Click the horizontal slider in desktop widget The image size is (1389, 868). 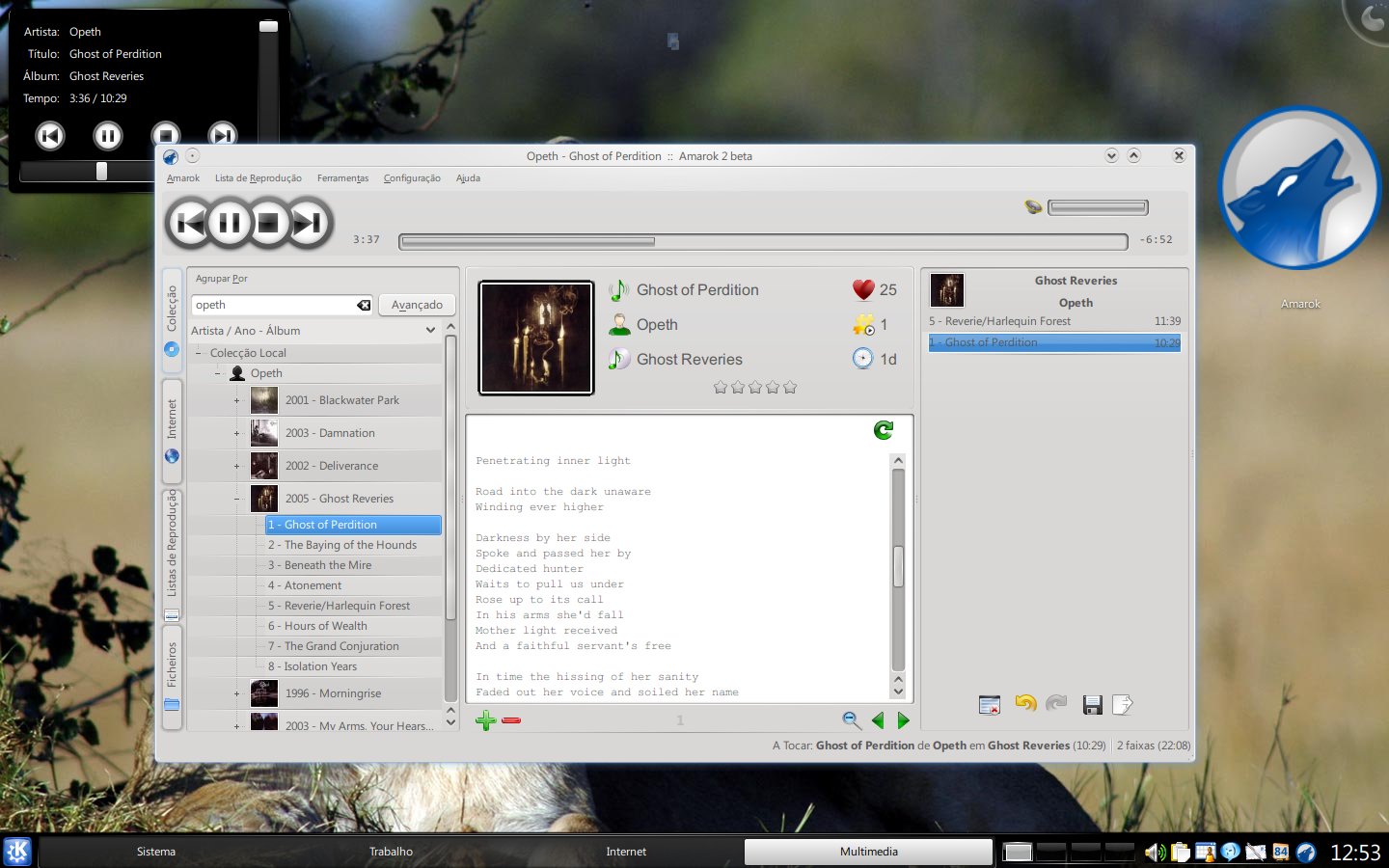[x=87, y=171]
